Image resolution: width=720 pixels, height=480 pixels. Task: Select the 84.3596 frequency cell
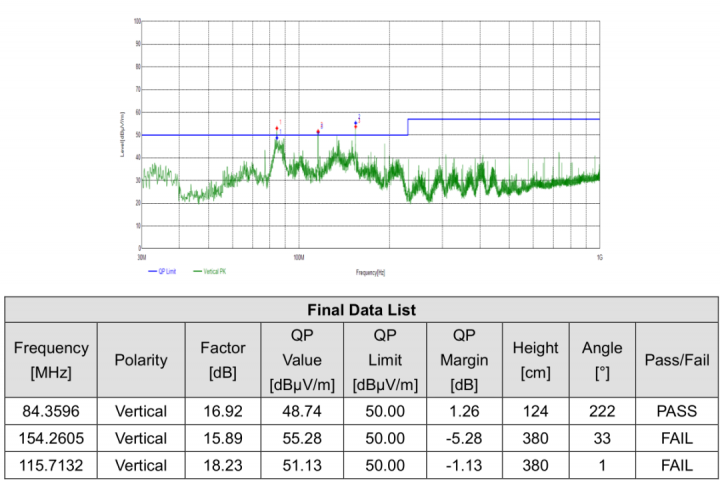tap(51, 410)
